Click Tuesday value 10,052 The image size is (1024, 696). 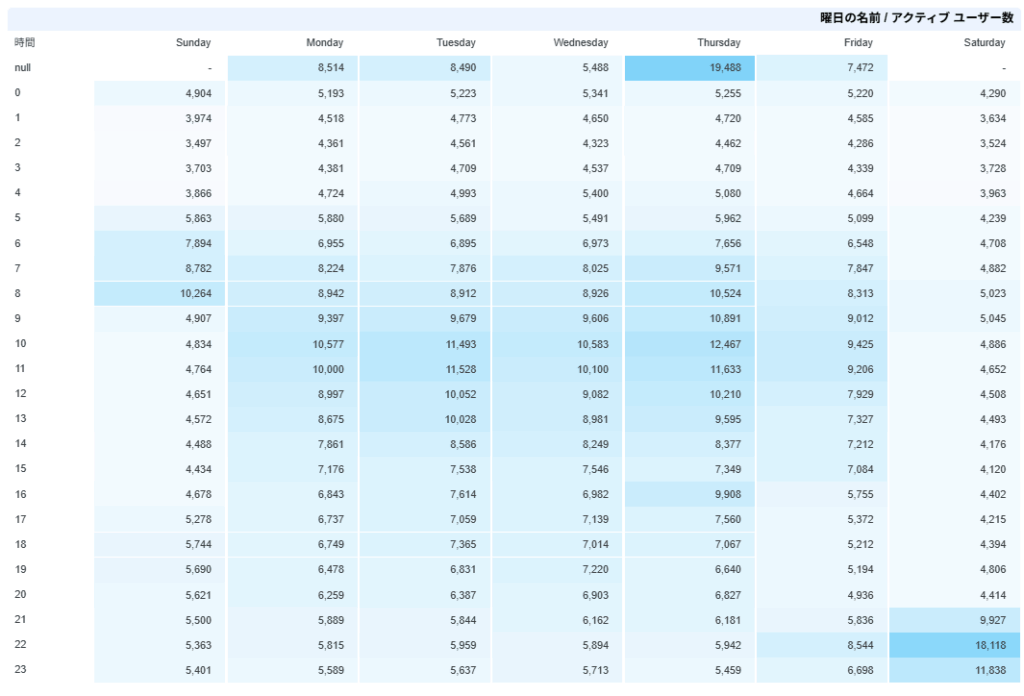(460, 394)
